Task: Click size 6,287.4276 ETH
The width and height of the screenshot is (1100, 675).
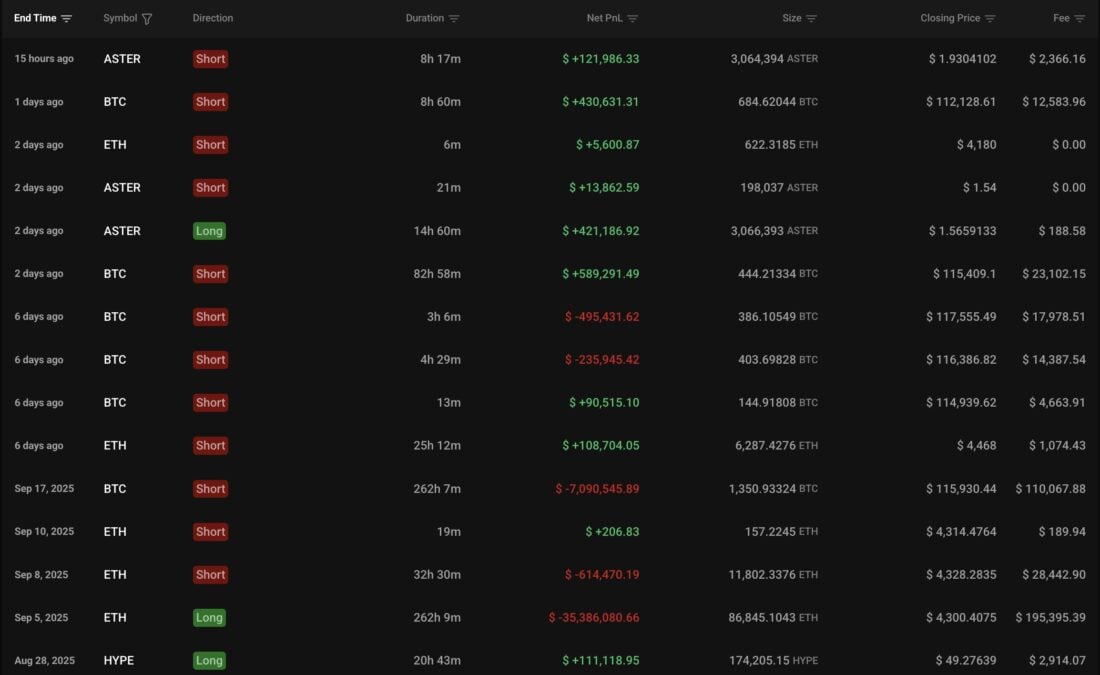Action: [x=777, y=446]
